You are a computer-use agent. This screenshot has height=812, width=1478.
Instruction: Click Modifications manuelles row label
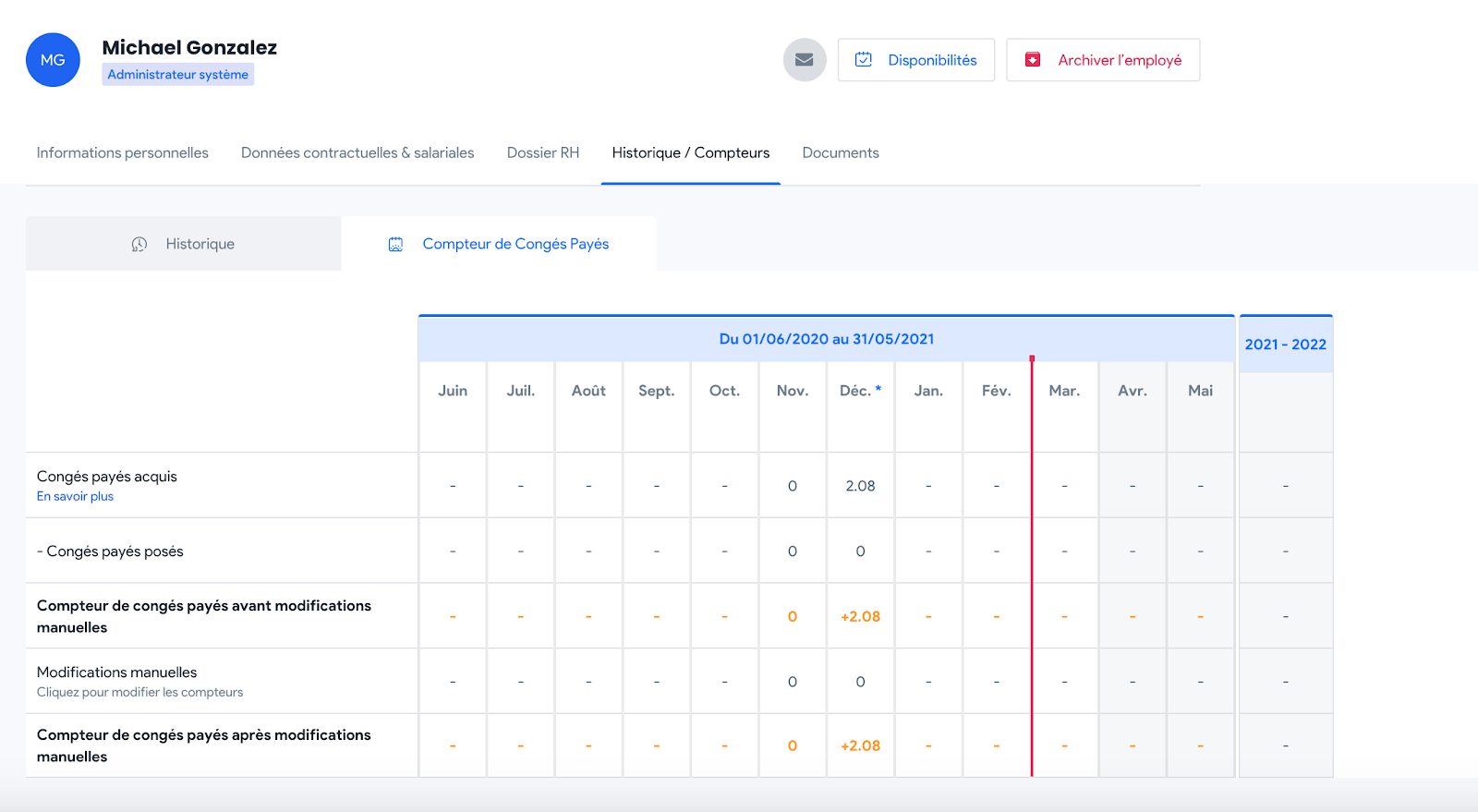pyautogui.click(x=117, y=673)
